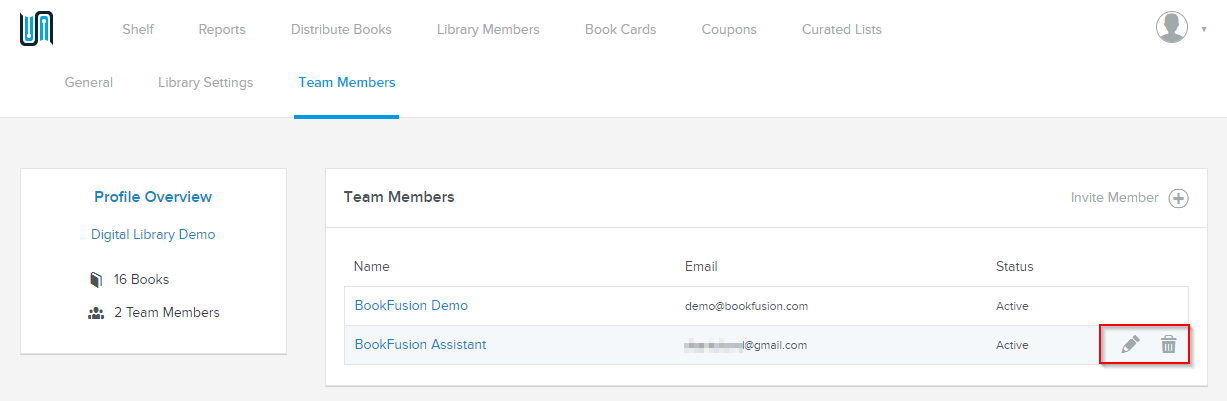This screenshot has height=401, width=1227.
Task: Click the Status column header
Action: pos(1015,266)
